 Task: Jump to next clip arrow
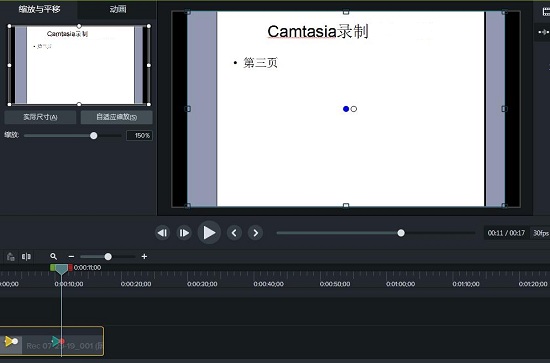[255, 233]
